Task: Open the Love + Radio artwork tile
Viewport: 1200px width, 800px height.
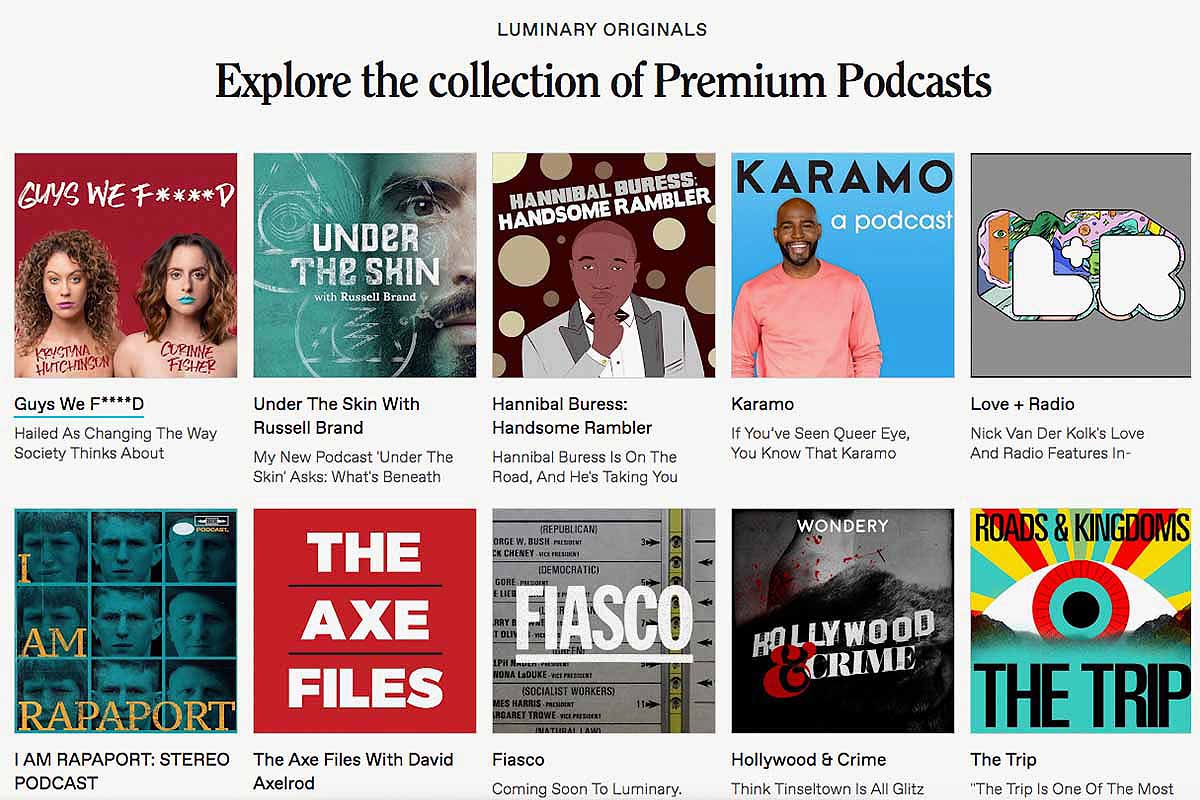Action: [x=1085, y=265]
